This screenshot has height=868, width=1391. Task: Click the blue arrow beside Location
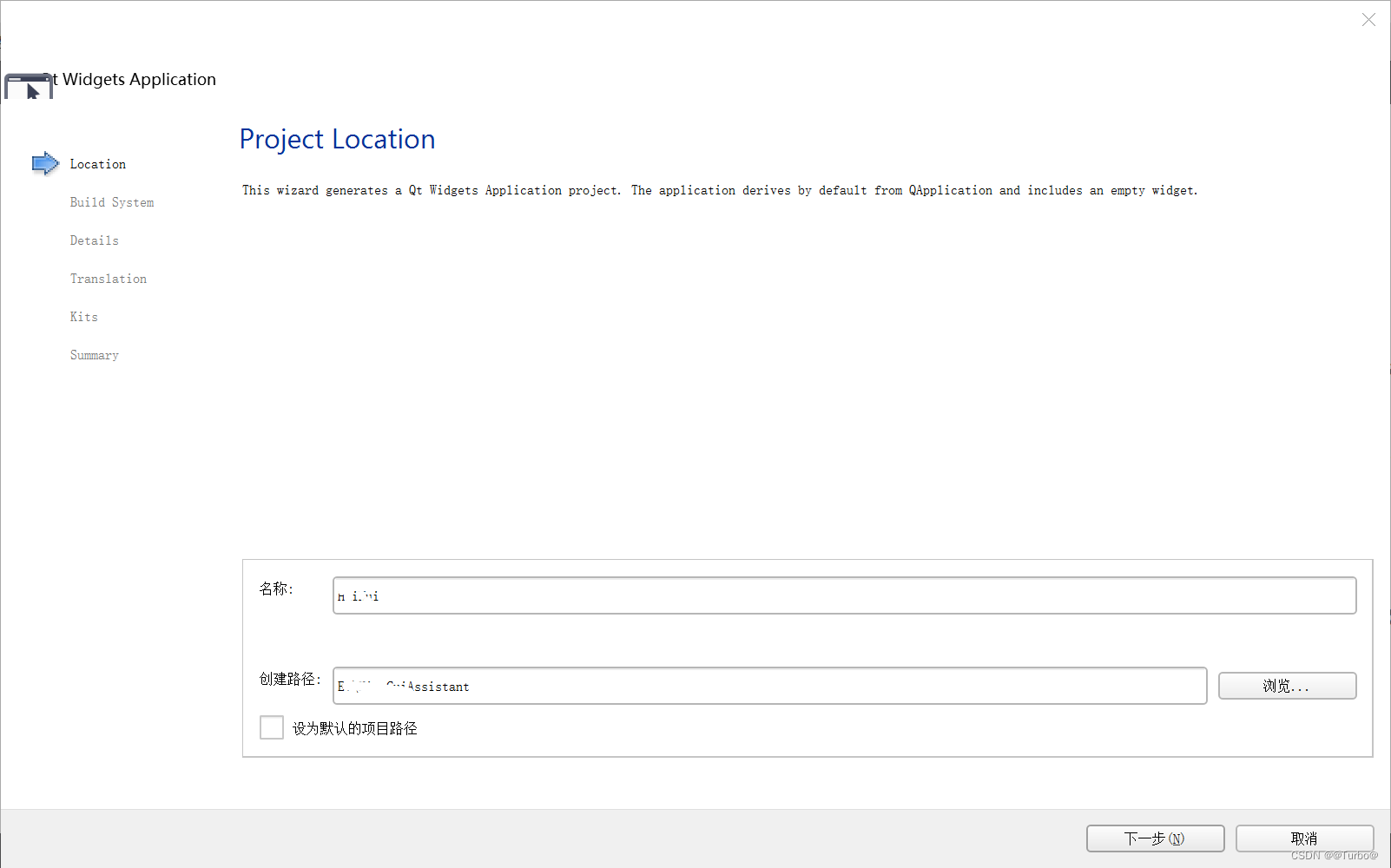coord(45,163)
